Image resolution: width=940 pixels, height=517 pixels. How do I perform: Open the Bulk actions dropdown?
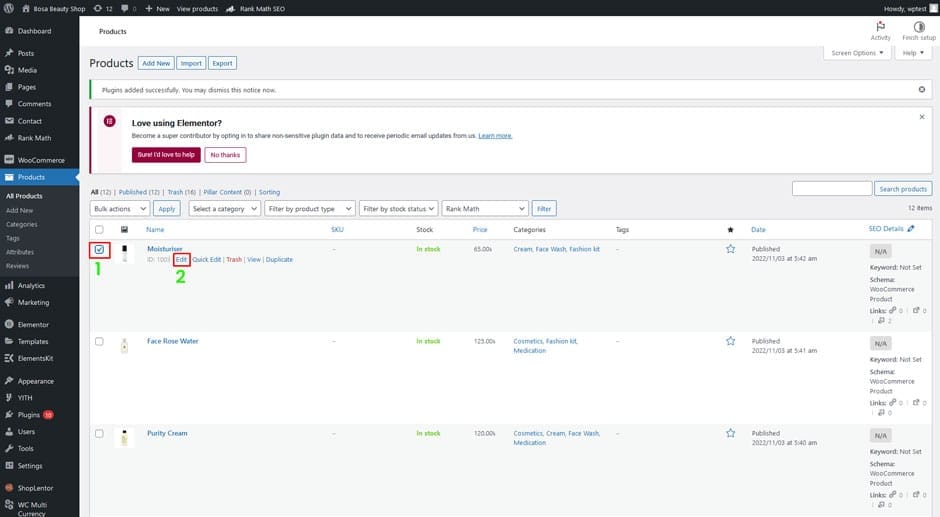119,208
